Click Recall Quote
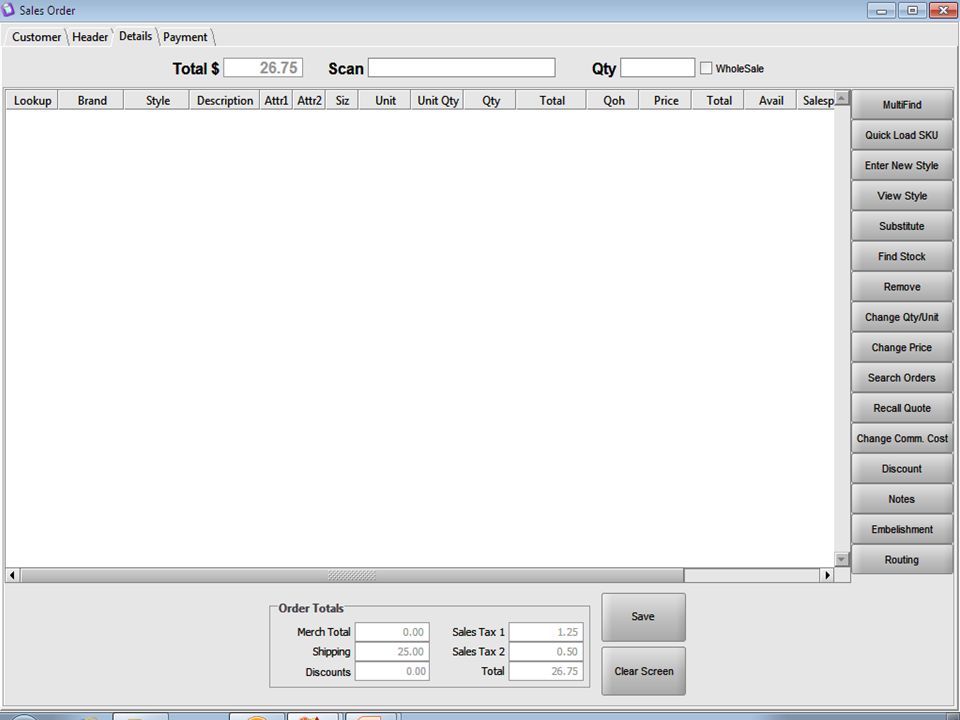Screen dimensions: 960x720 pos(902,408)
